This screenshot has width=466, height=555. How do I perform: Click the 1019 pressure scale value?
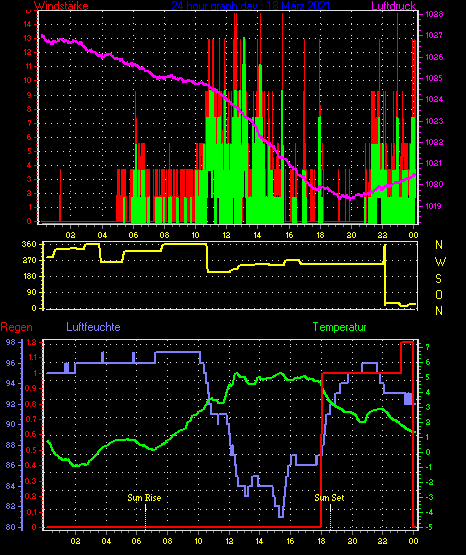[433, 206]
